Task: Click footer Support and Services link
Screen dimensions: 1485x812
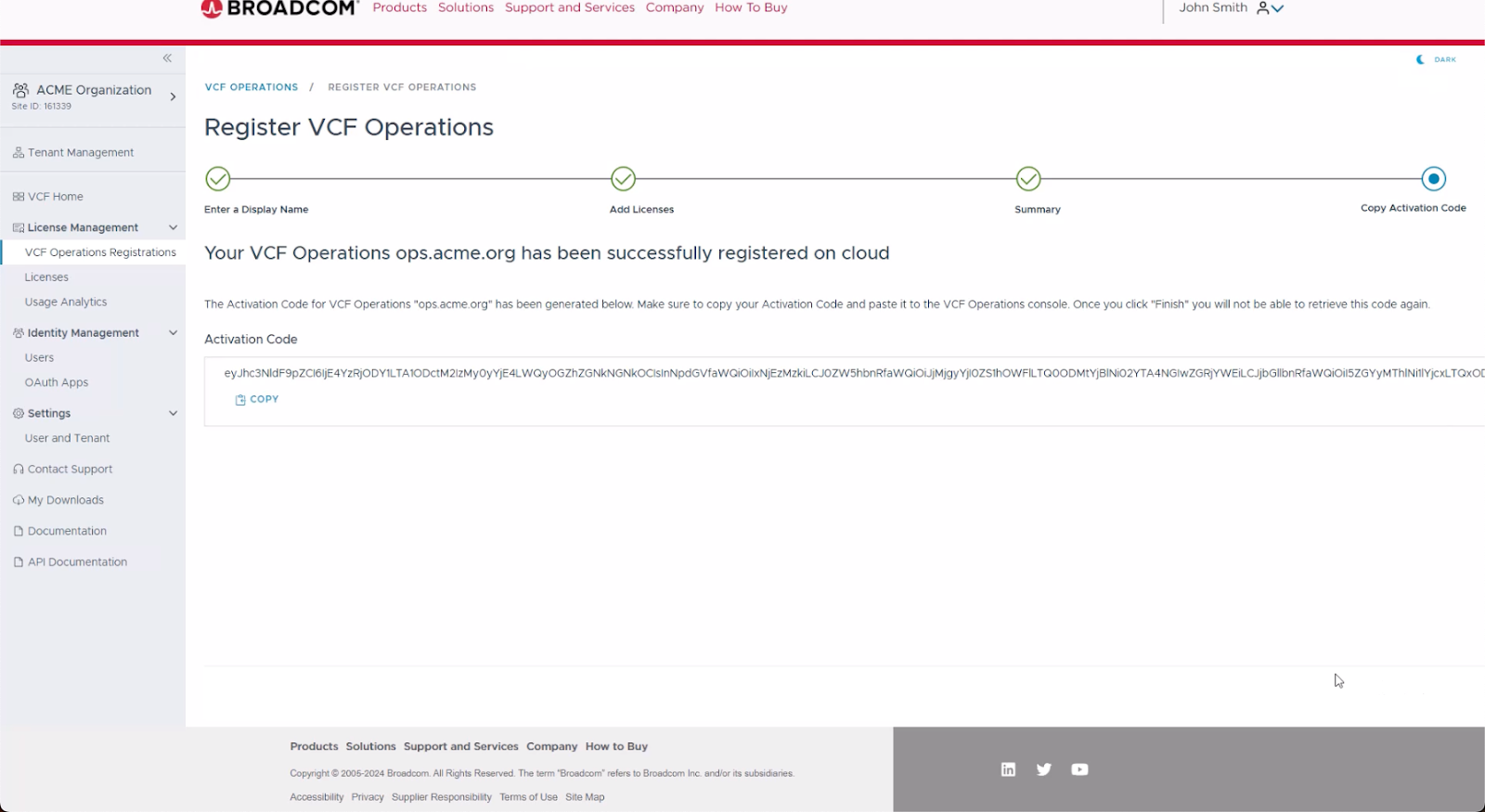Action: click(460, 746)
